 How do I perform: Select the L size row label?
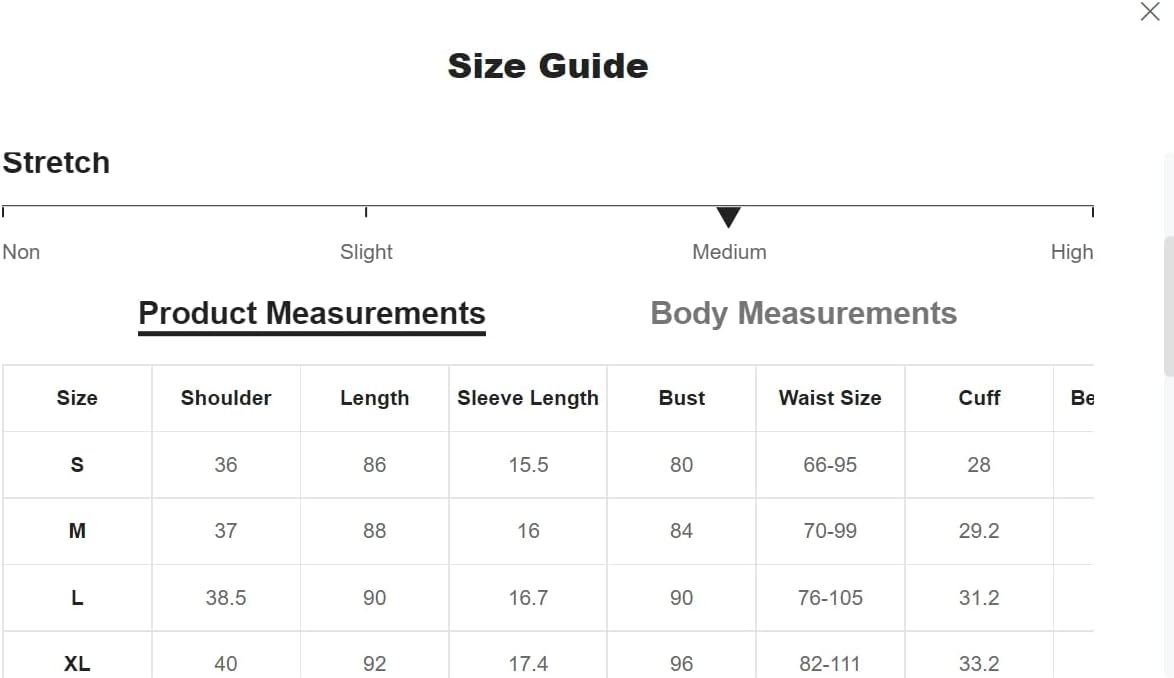pyautogui.click(x=77, y=598)
